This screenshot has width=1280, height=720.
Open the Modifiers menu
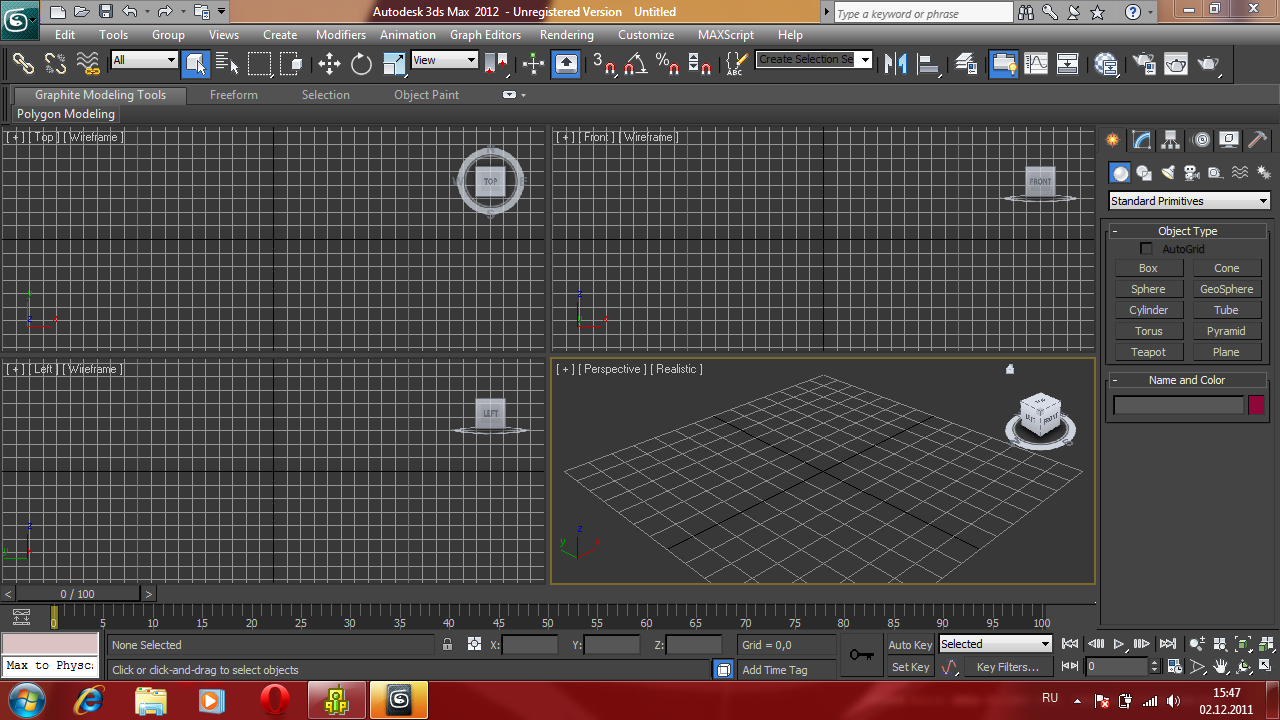click(341, 35)
